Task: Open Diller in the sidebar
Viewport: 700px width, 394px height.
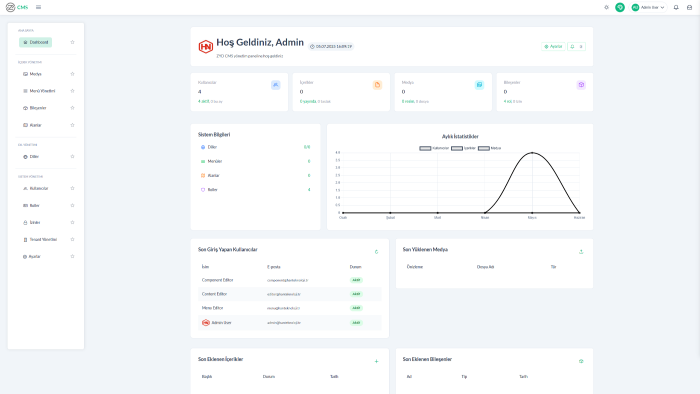Action: click(31, 157)
